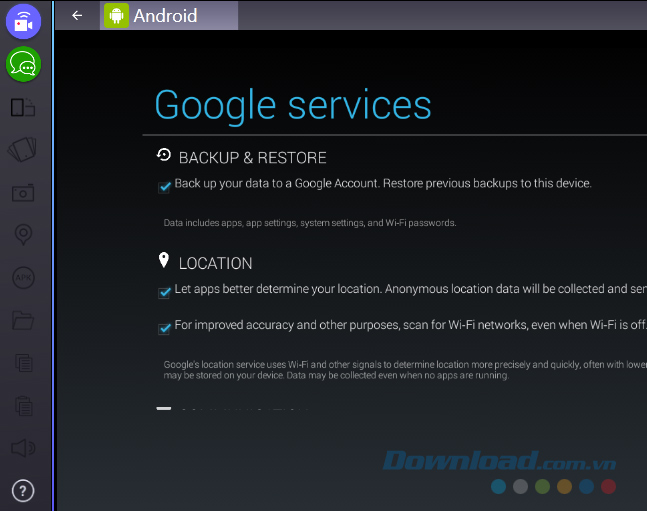Go back with the arrow button
This screenshot has height=511, width=647.
tap(77, 15)
